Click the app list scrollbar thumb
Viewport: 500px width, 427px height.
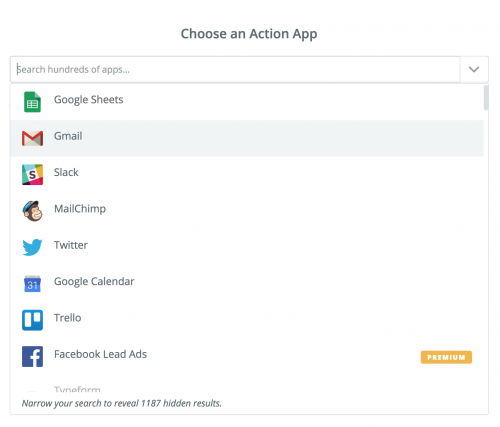pyautogui.click(x=486, y=97)
